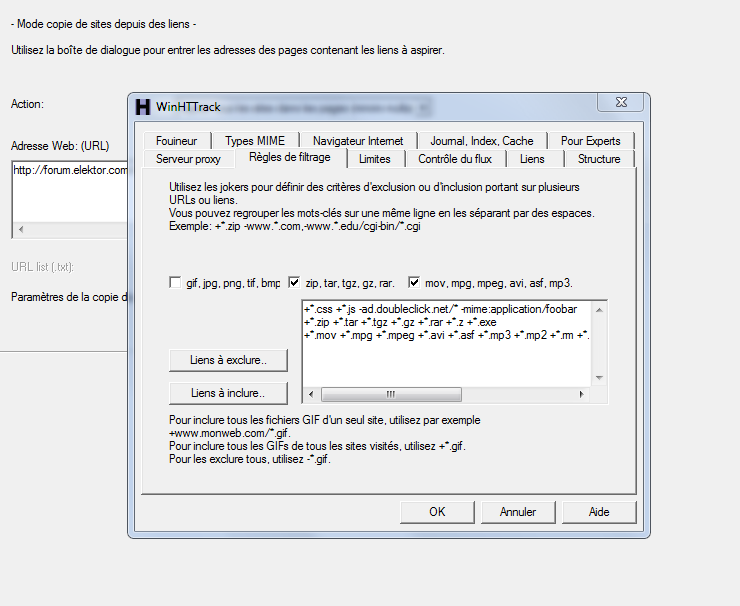Enable the gif, jpg, png, tif, bmp checkbox
Screen dimensions: 740x606
[176, 283]
